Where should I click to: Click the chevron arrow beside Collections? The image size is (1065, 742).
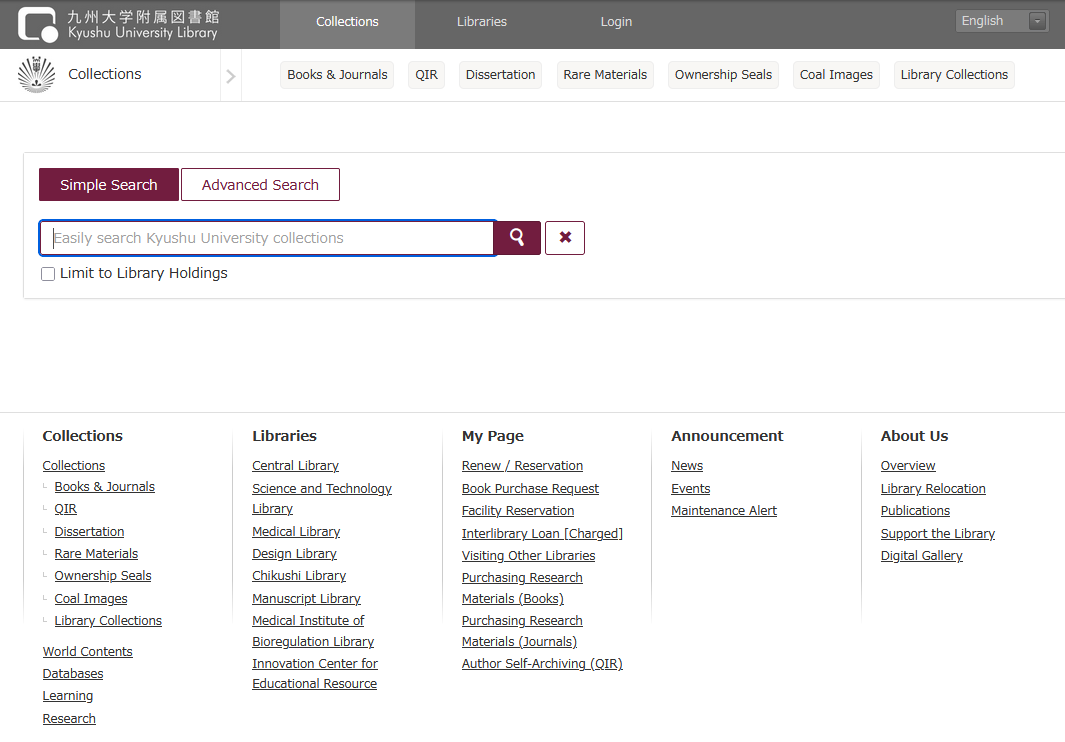coord(231,76)
